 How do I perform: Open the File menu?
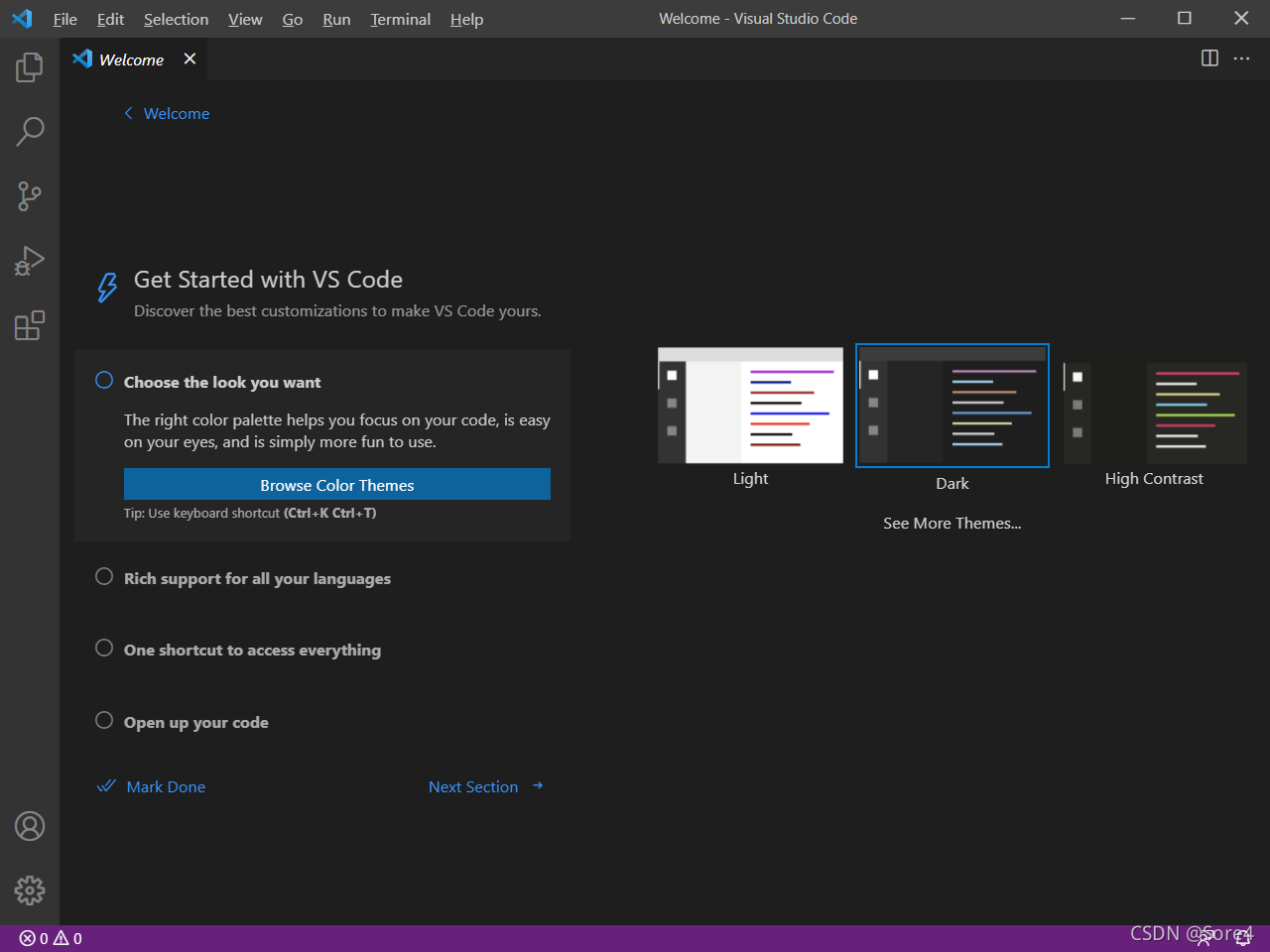click(65, 19)
